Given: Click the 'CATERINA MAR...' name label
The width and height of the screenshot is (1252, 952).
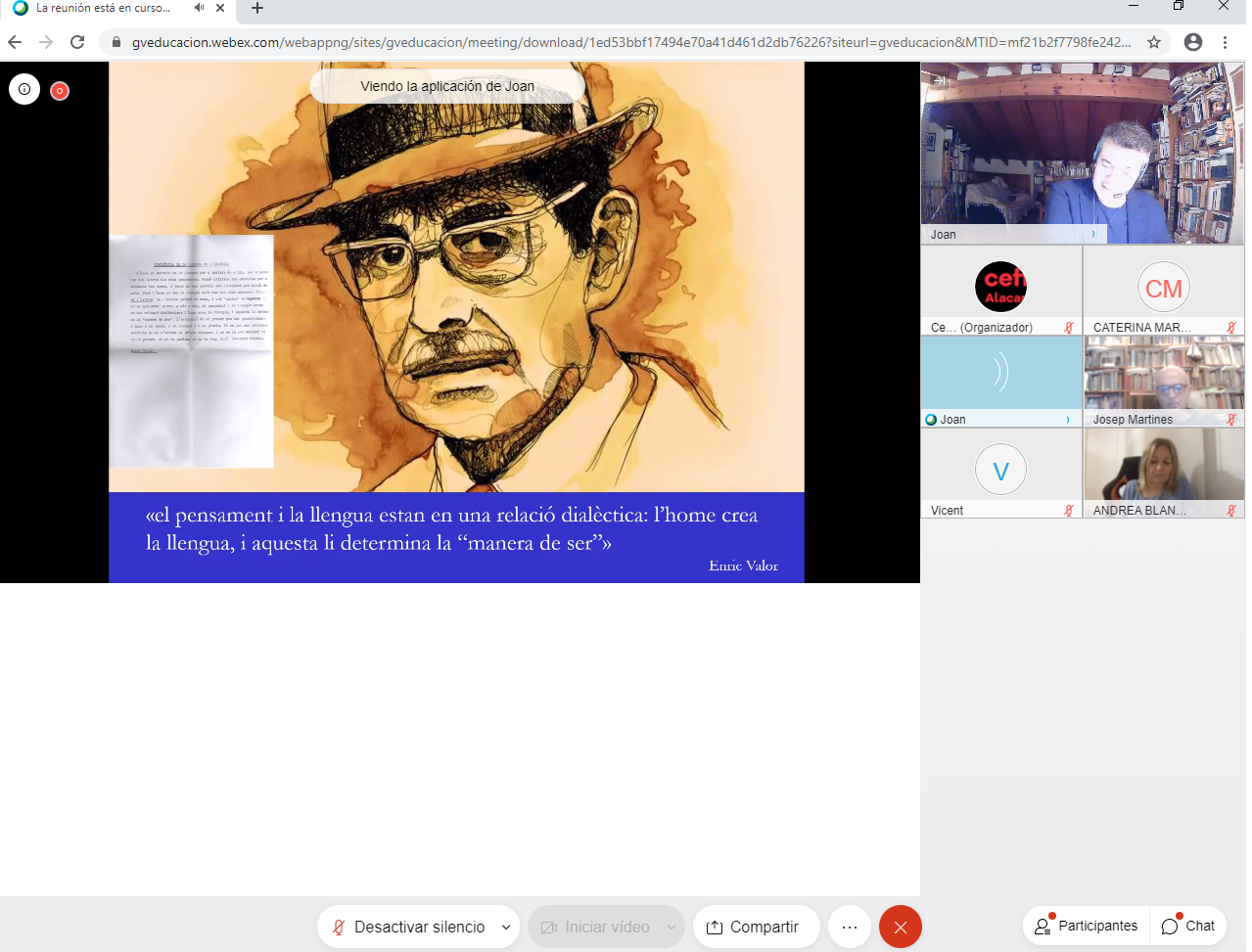Looking at the screenshot, I should tap(1142, 328).
